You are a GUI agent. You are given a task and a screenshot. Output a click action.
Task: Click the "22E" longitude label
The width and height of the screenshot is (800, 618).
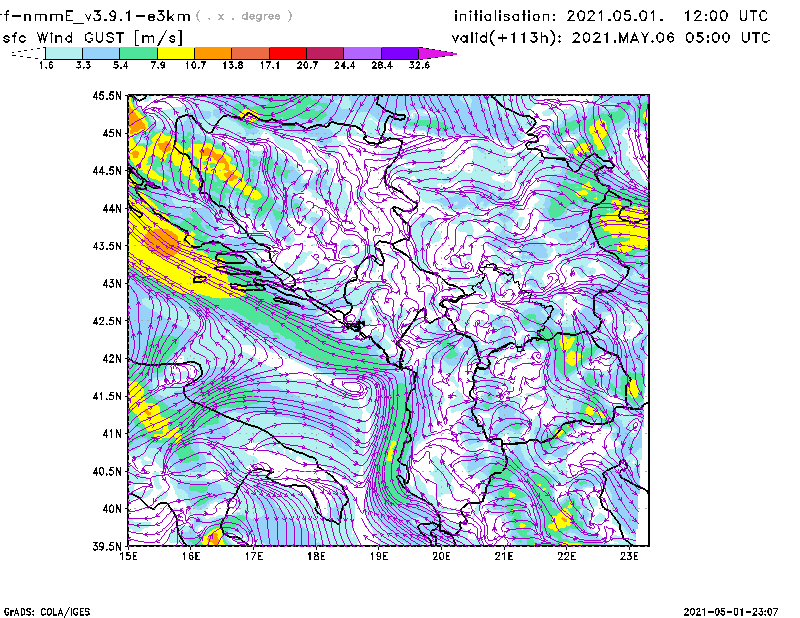[x=566, y=556]
